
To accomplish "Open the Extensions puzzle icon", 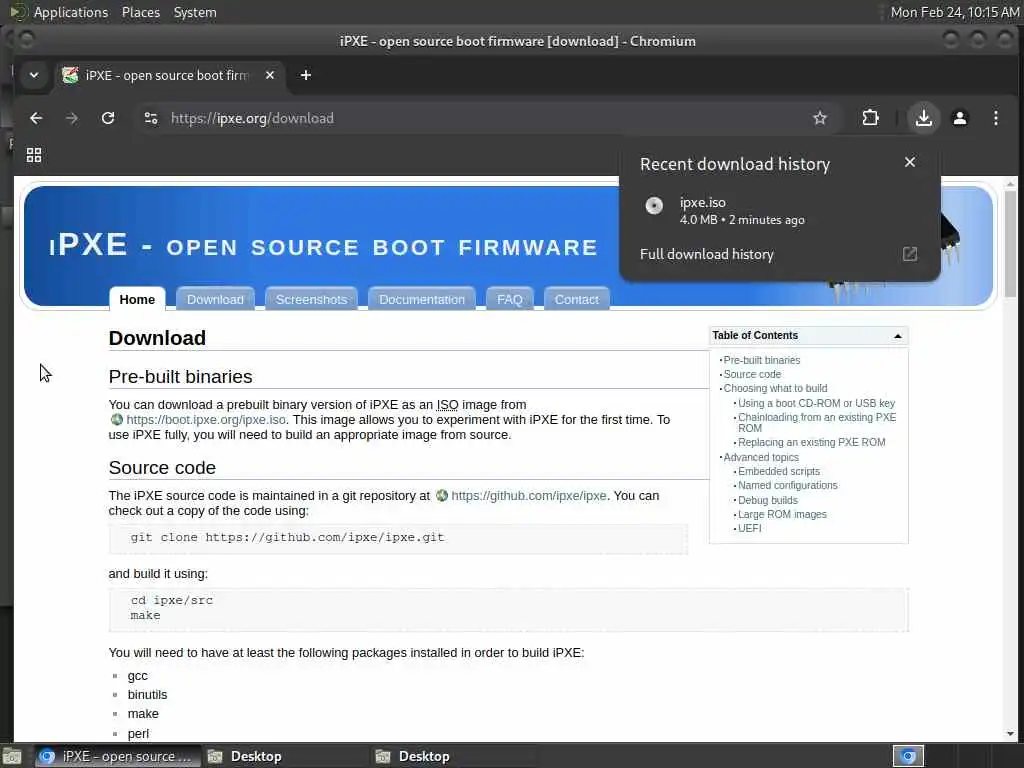I will click(x=871, y=118).
